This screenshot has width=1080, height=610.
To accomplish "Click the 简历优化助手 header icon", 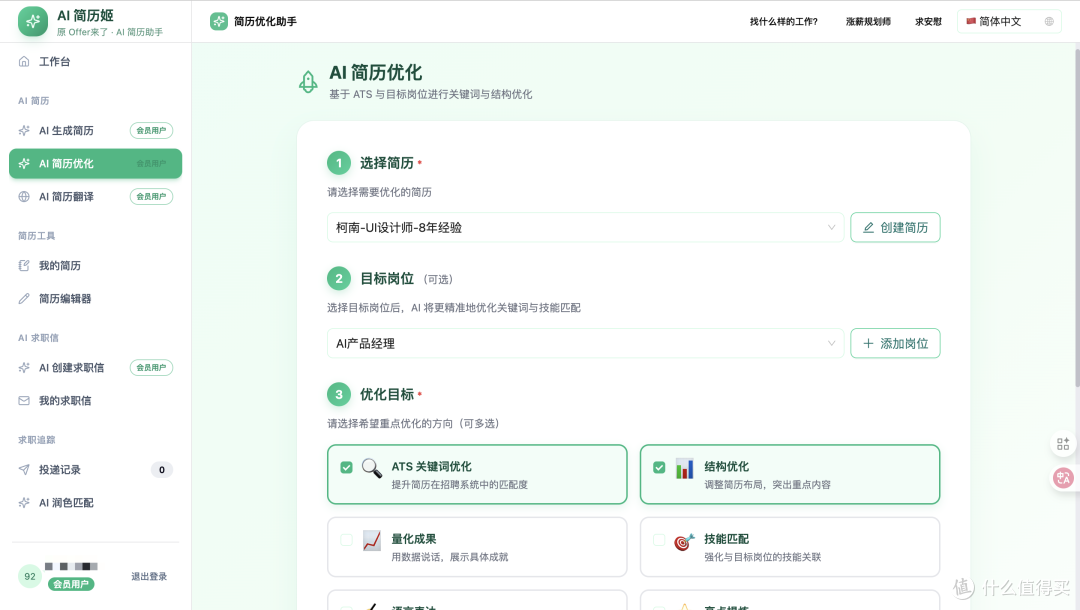I will point(218,21).
